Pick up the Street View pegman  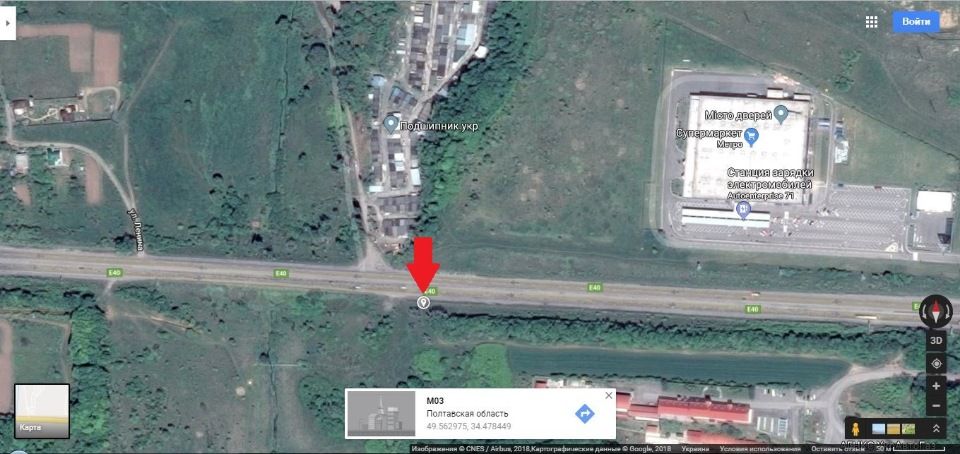click(857, 428)
